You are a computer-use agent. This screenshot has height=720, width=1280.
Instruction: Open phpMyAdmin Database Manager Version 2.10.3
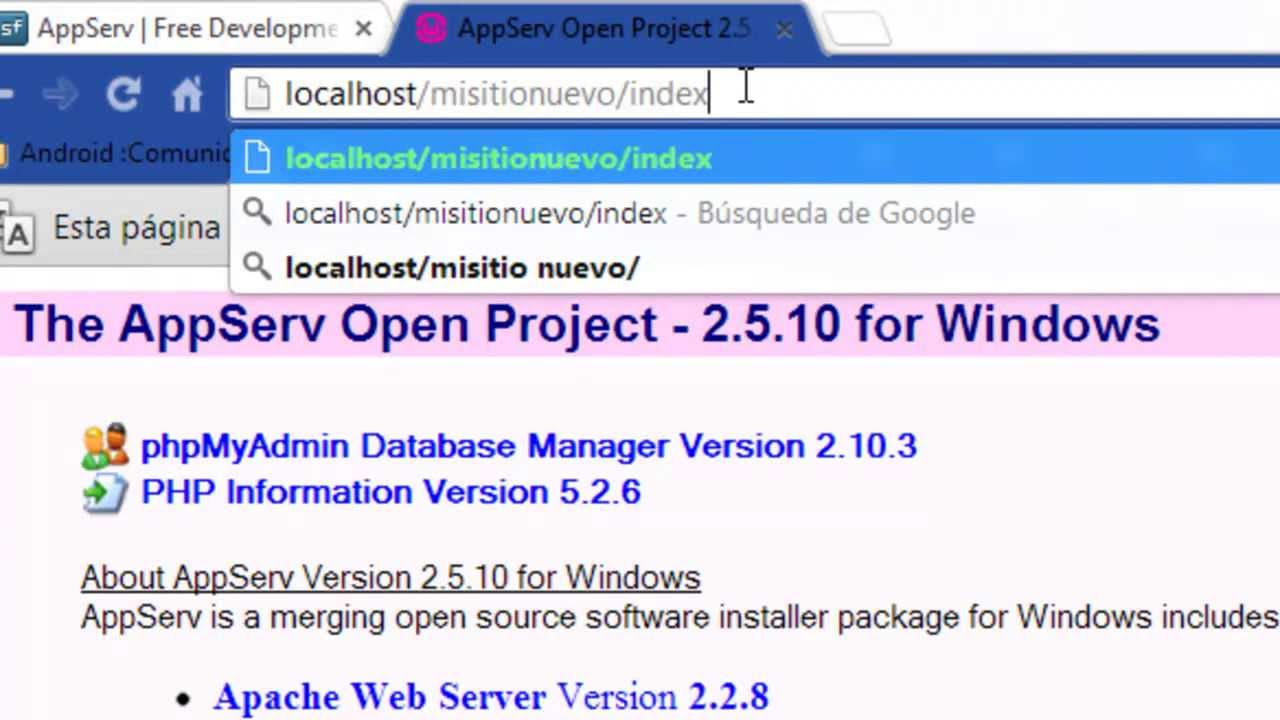coord(528,446)
